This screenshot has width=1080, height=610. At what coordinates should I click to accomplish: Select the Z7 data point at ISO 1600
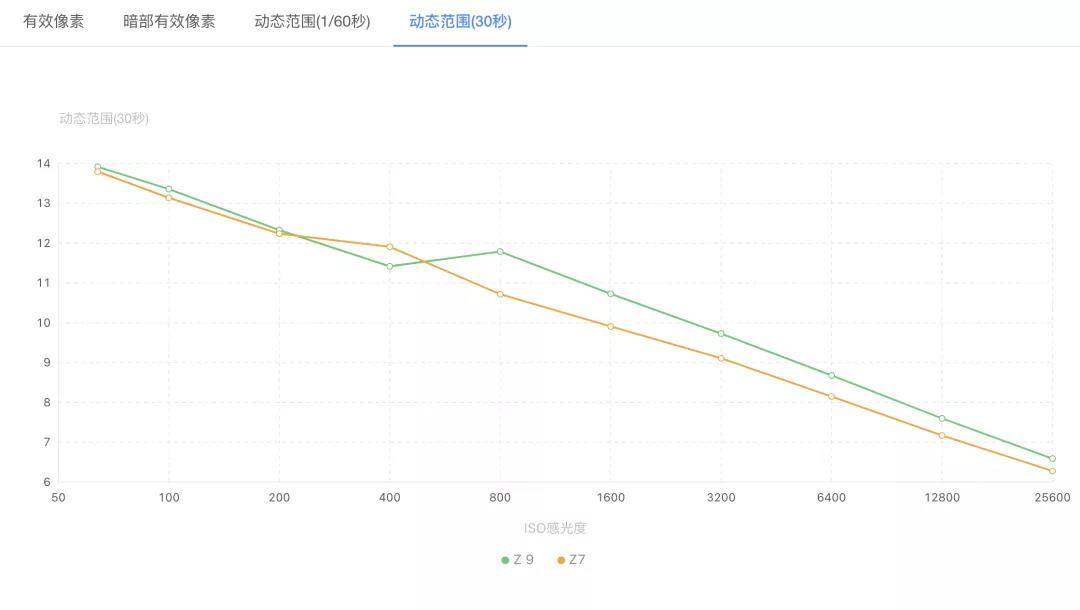pos(610,326)
